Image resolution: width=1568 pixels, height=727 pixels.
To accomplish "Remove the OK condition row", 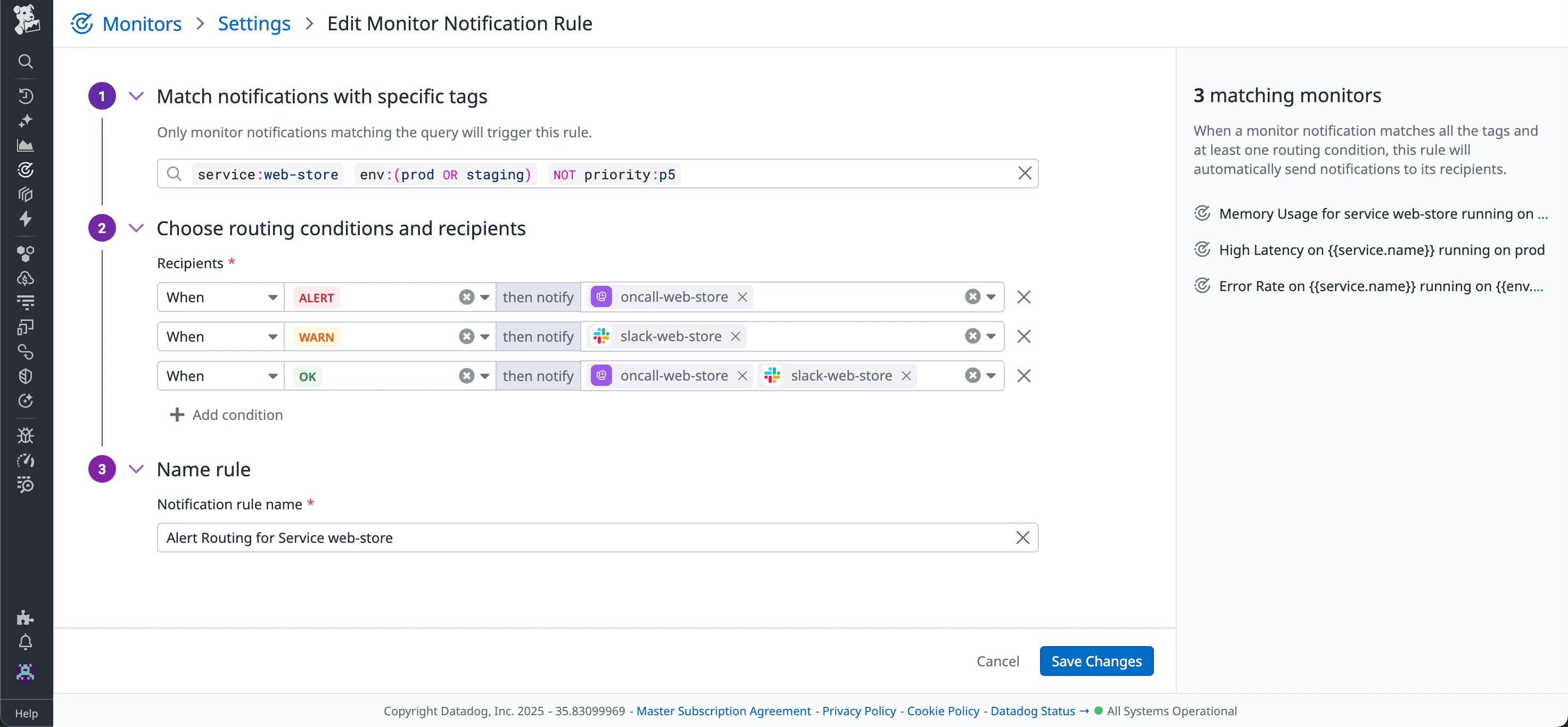I will (1024, 376).
